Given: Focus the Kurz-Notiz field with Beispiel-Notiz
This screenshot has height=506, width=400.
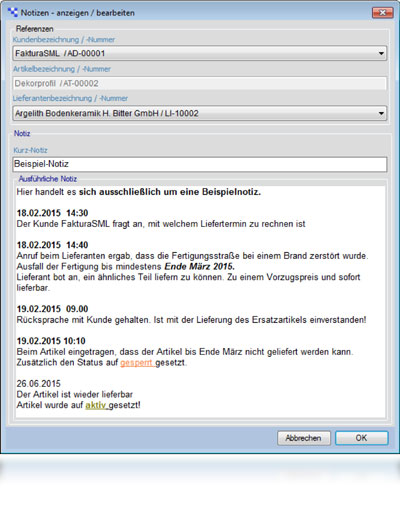Looking at the screenshot, I should 200,164.
